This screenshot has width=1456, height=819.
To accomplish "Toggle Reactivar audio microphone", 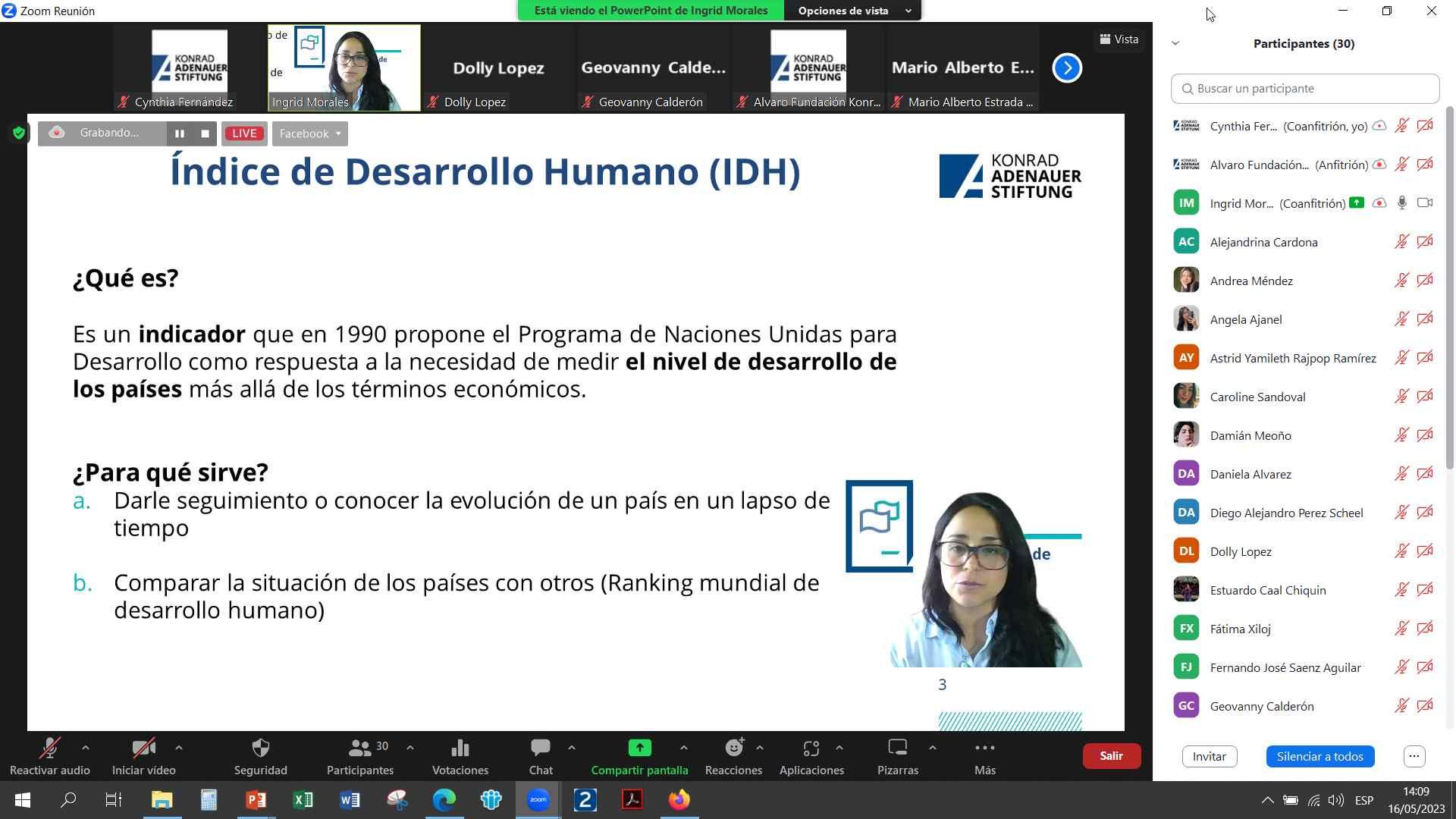I will (49, 748).
